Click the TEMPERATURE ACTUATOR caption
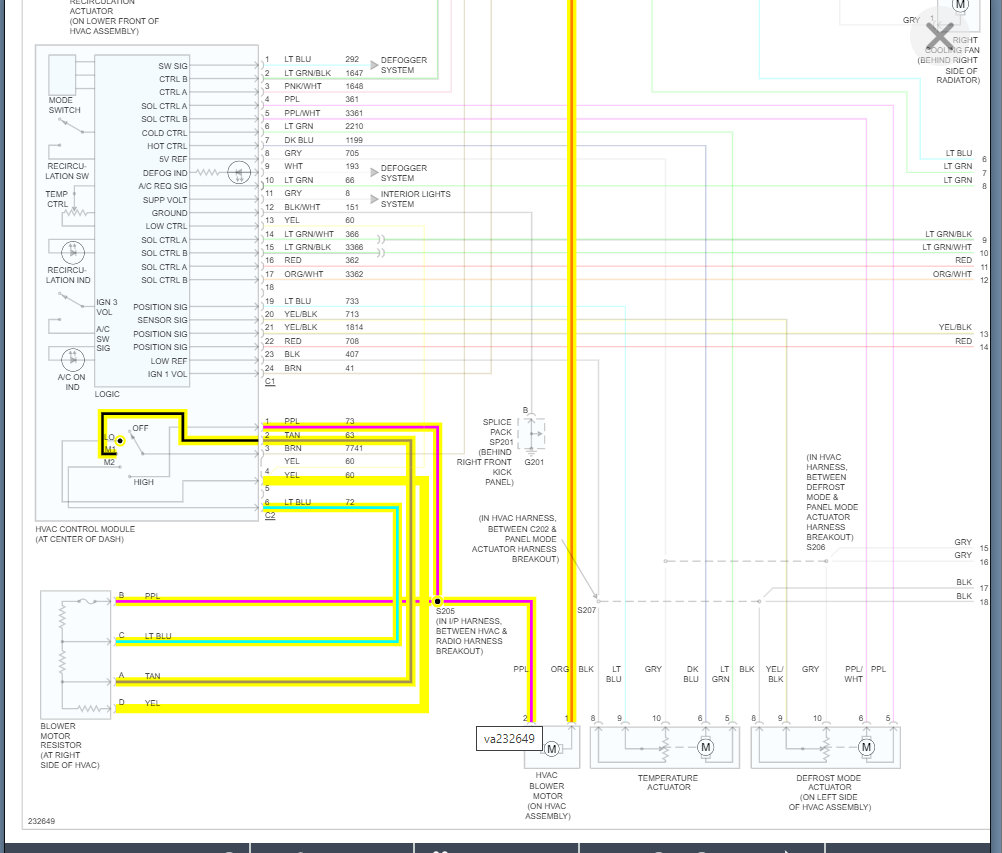The height and width of the screenshot is (853, 1002). pos(668,783)
